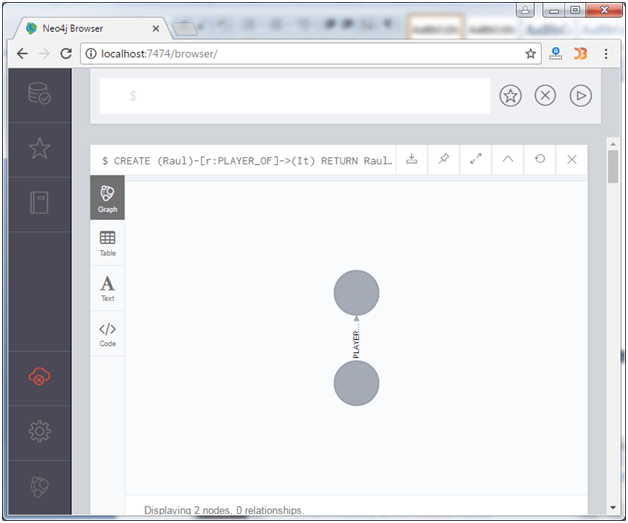Open the blue extension icon in toolbar
This screenshot has width=628, height=523.
pos(556,54)
